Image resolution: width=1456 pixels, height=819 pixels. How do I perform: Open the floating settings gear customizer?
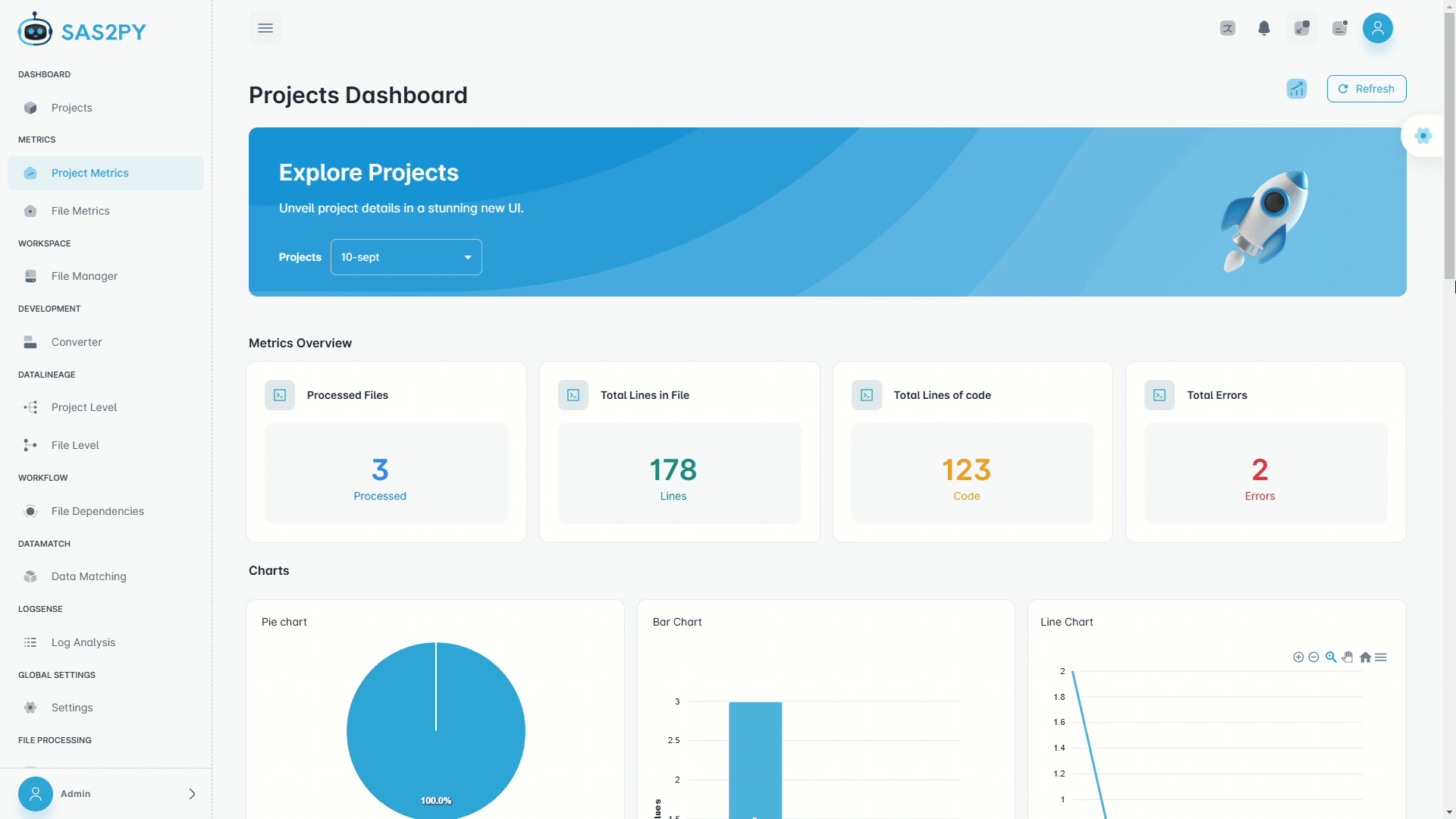(1423, 136)
